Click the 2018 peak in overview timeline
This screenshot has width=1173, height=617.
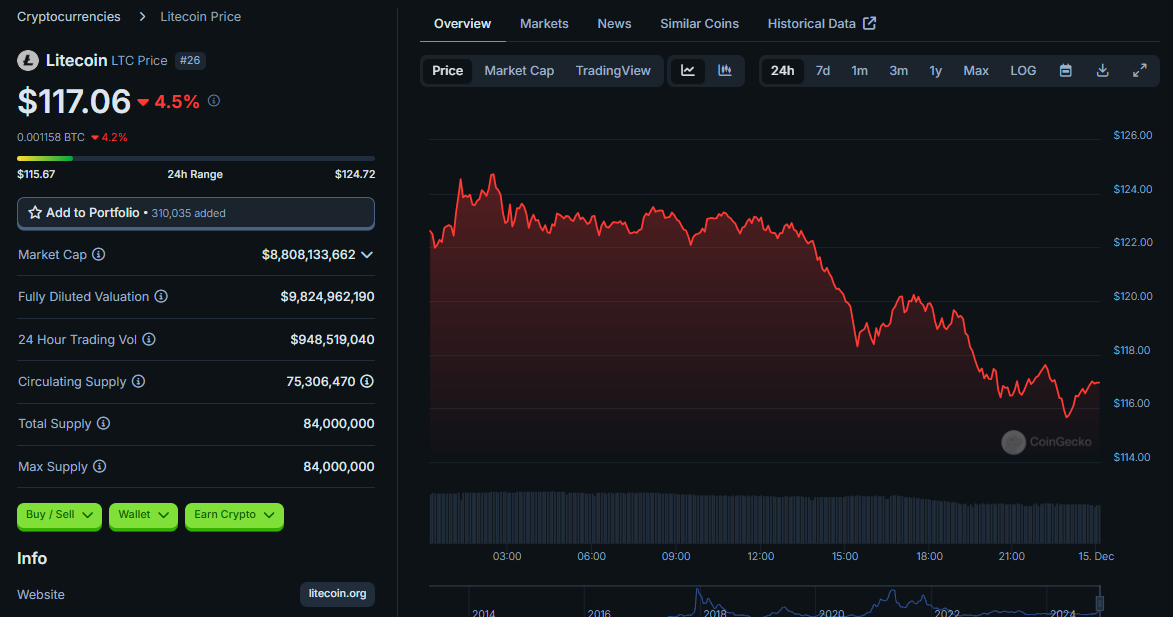coord(697,592)
